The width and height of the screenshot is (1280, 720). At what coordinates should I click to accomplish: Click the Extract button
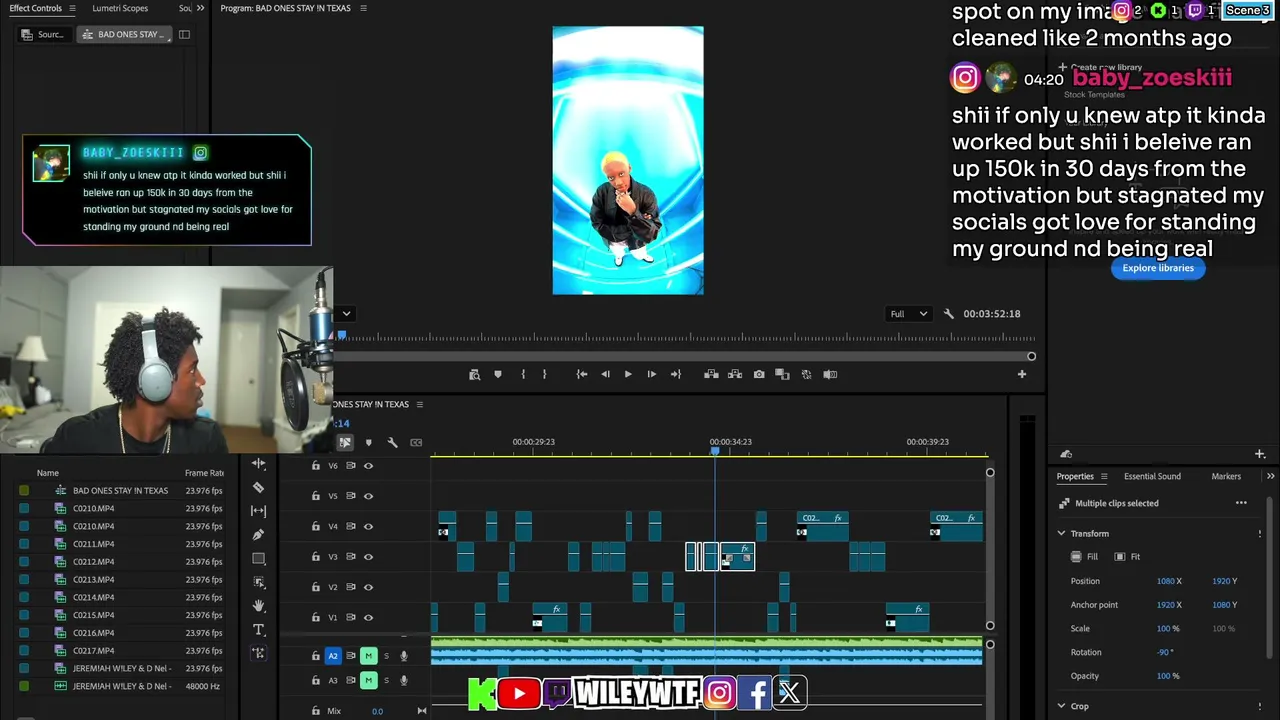(735, 374)
